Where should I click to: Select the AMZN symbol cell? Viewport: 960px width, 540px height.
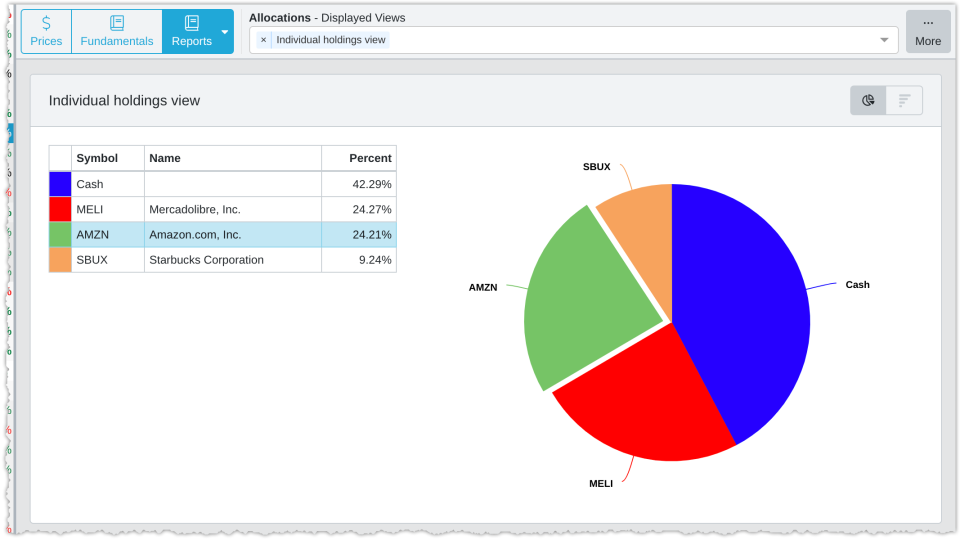[108, 234]
